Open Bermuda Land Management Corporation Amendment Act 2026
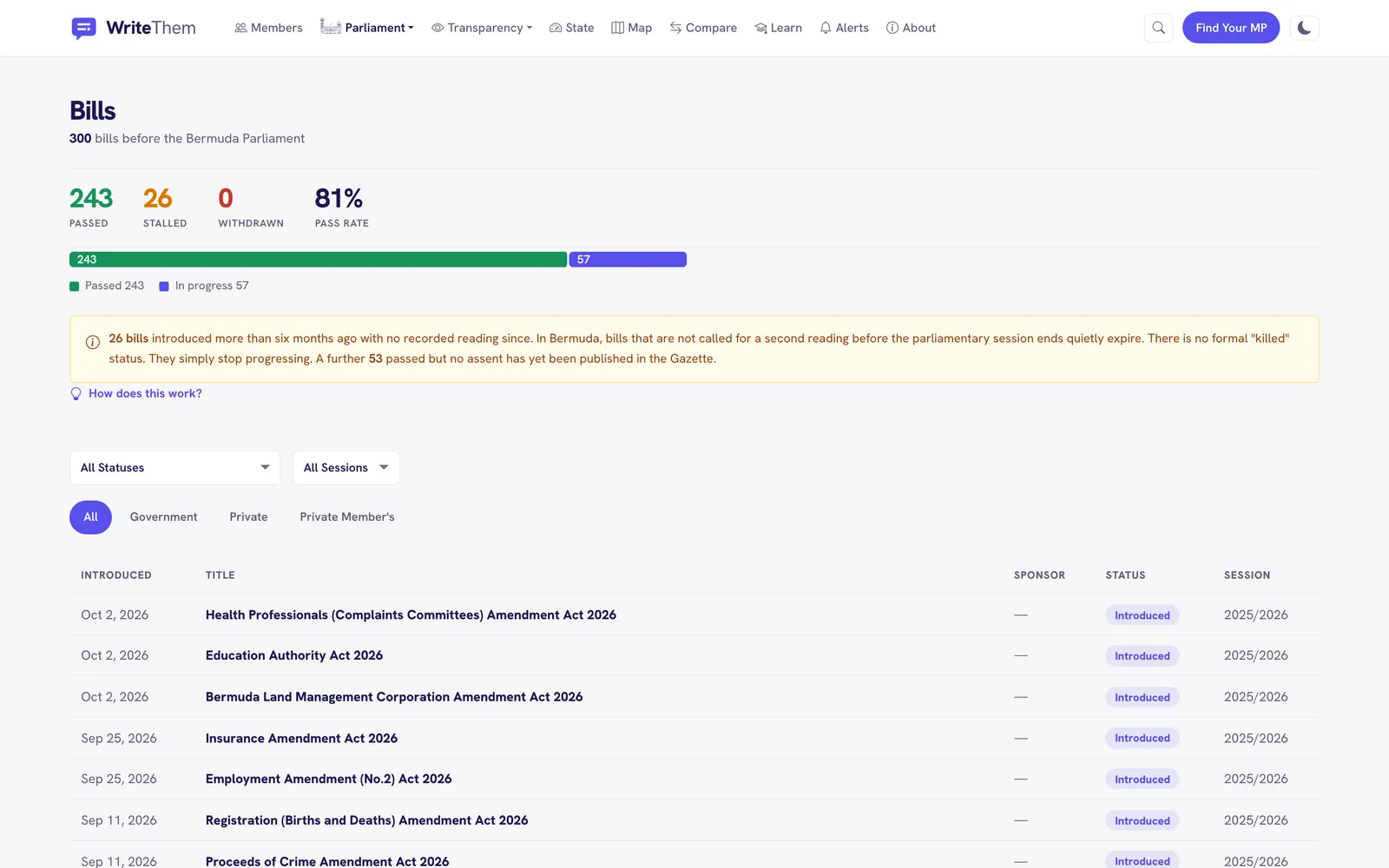 pyautogui.click(x=394, y=697)
